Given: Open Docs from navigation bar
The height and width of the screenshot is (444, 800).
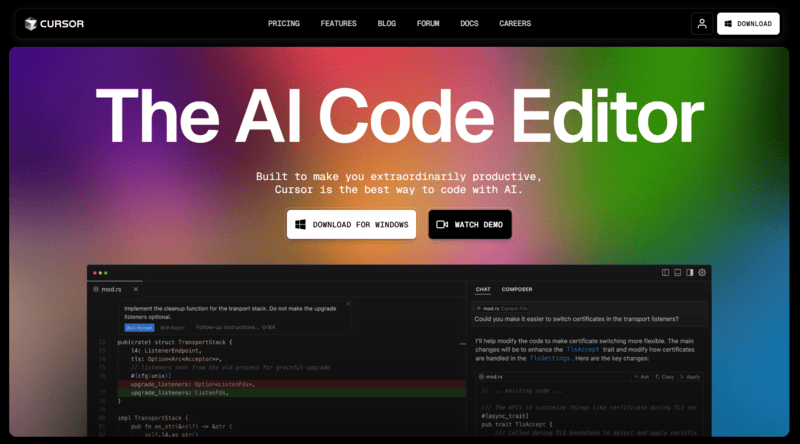Looking at the screenshot, I should click(469, 23).
